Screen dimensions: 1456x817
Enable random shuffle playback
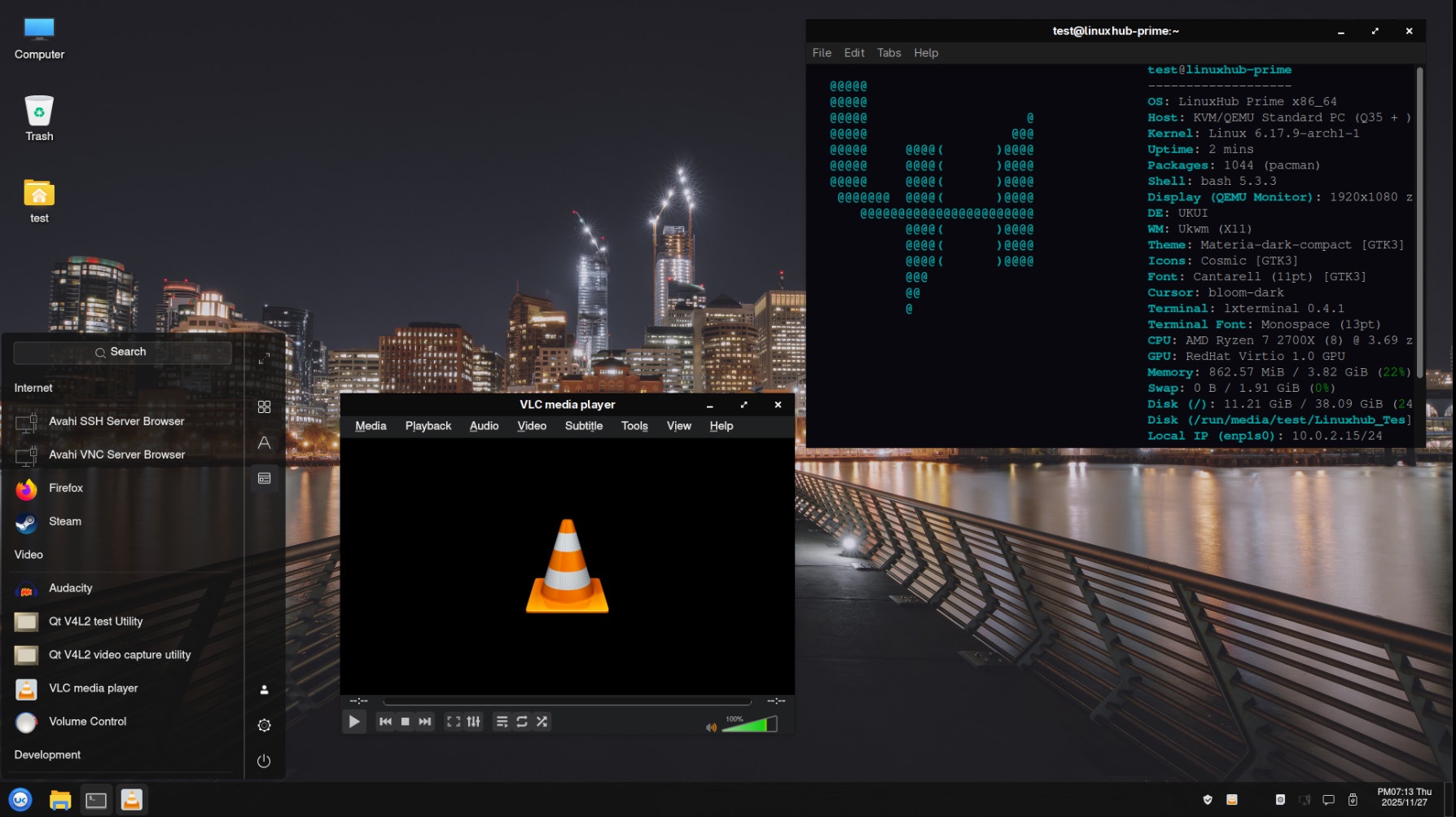point(542,722)
